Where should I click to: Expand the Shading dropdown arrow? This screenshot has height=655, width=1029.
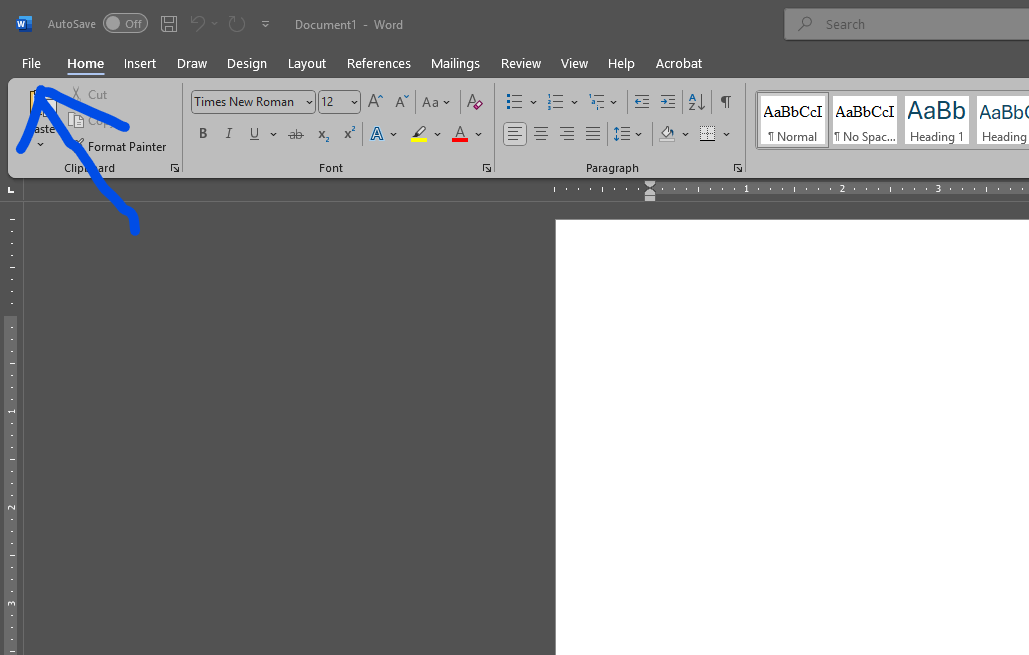tap(685, 135)
